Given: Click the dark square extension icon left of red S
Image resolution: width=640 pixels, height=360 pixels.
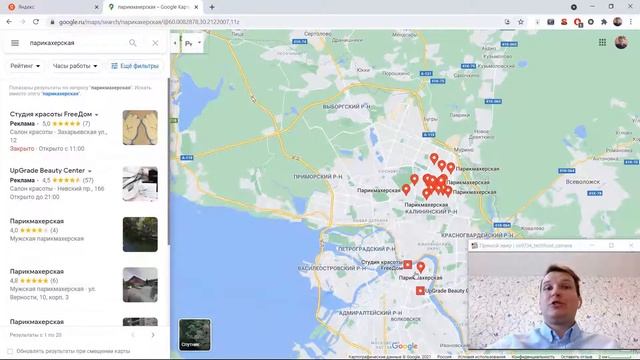Looking at the screenshot, I should pos(550,22).
